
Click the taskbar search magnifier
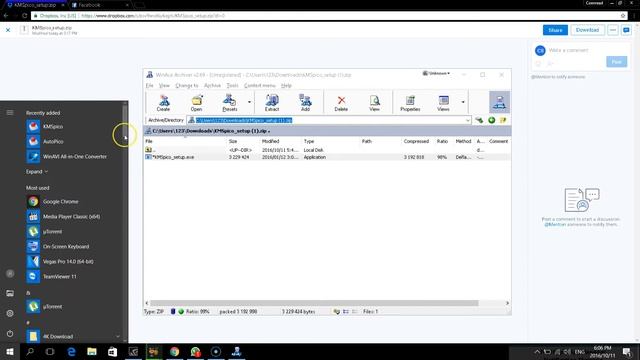(30, 351)
